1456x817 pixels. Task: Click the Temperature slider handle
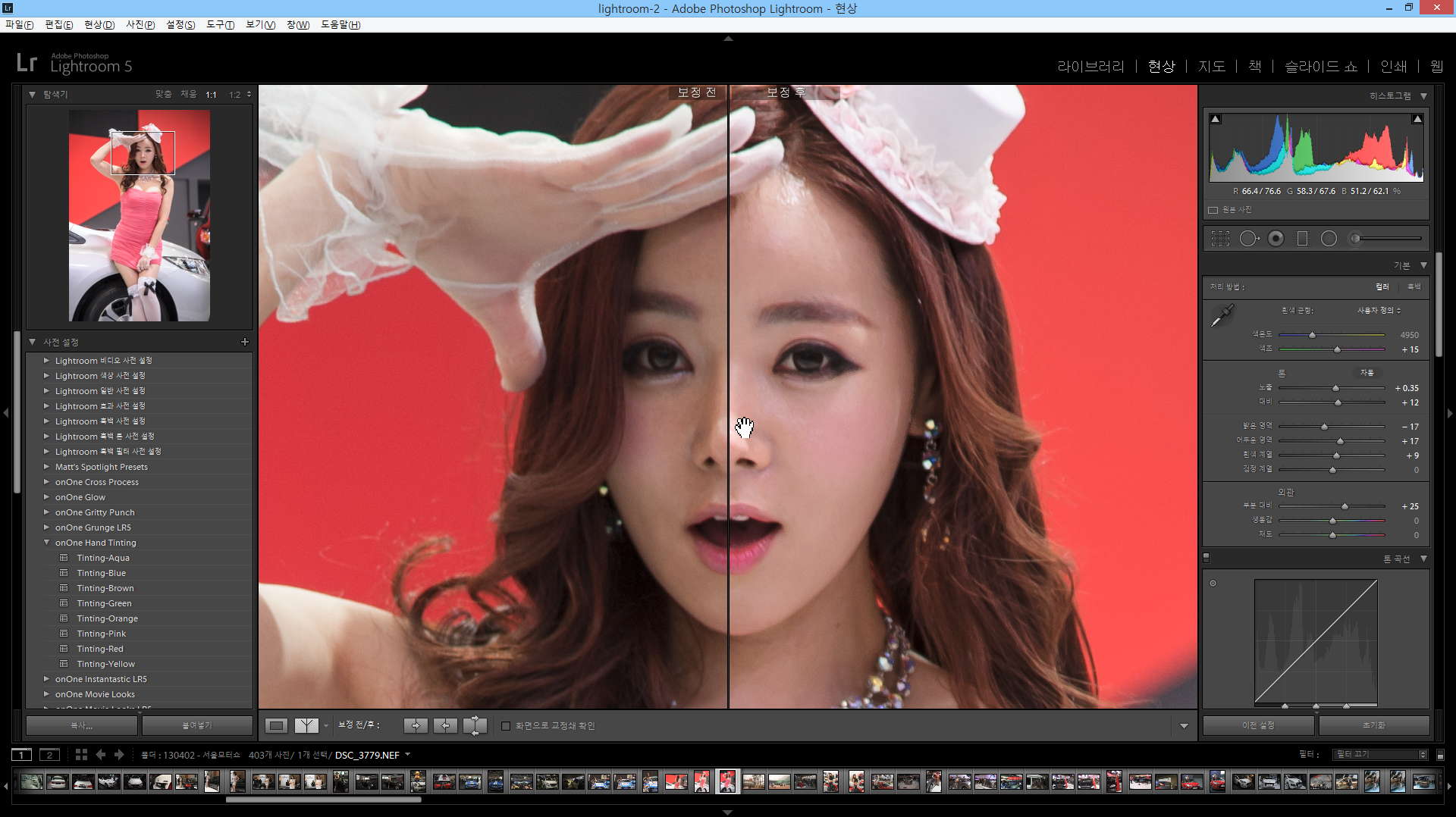[x=1312, y=334]
